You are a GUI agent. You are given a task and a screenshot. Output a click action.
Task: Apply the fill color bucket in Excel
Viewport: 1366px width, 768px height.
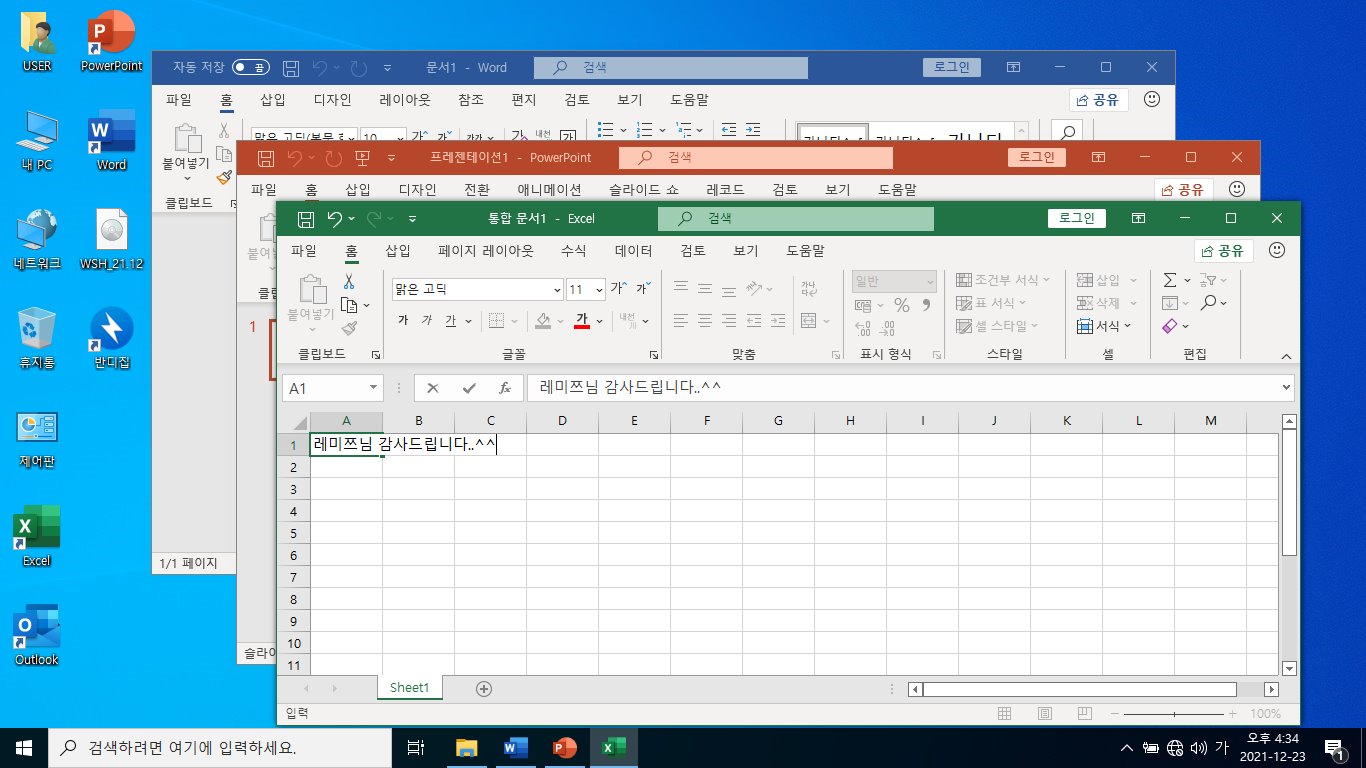[543, 321]
